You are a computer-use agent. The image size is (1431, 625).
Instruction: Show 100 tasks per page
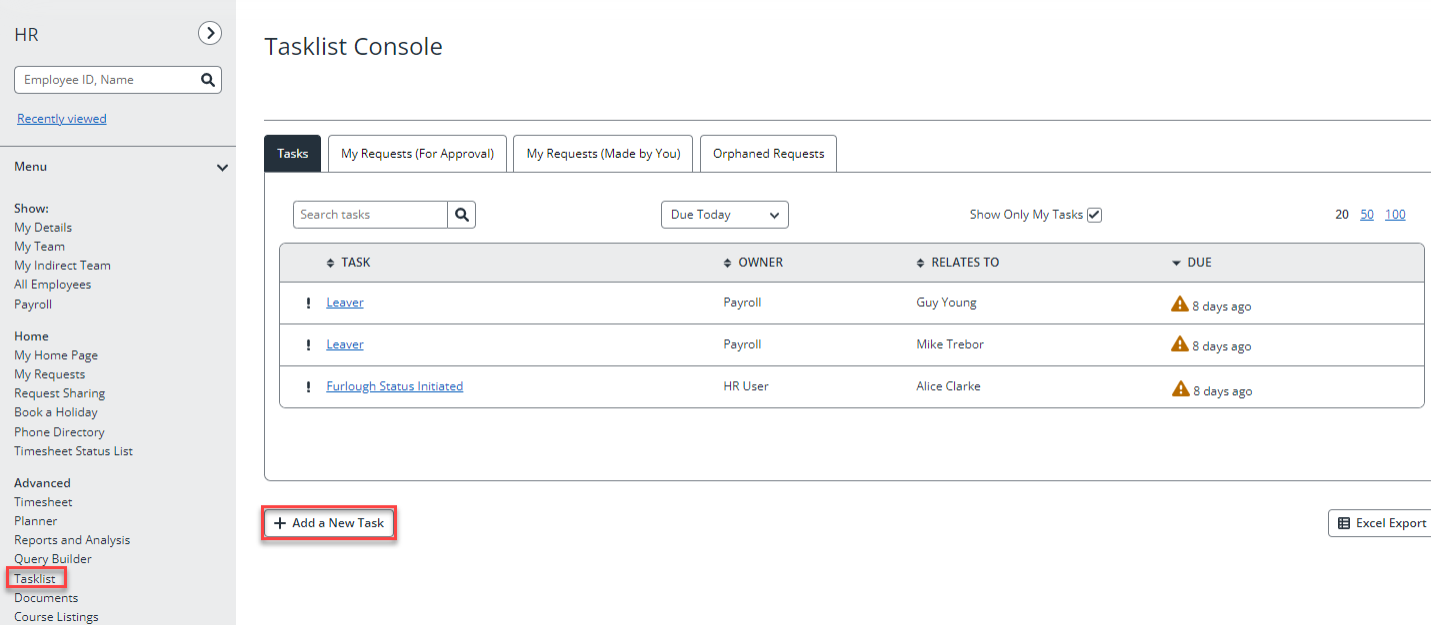click(x=1395, y=214)
